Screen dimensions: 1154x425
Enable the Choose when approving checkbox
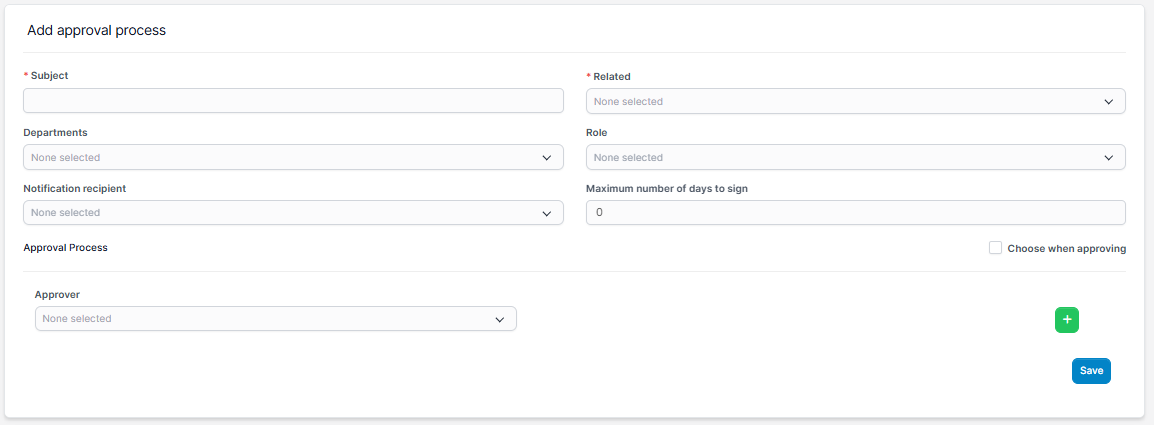(x=995, y=248)
